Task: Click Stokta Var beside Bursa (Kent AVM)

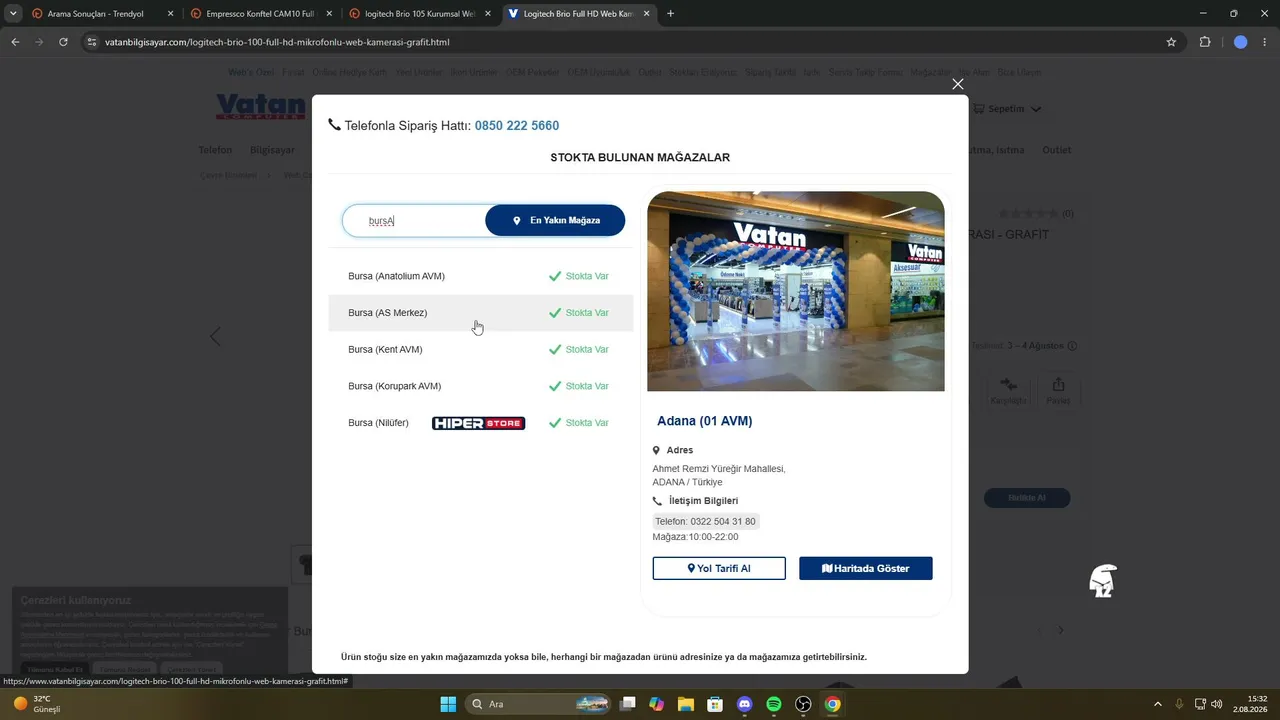Action: [x=579, y=350]
